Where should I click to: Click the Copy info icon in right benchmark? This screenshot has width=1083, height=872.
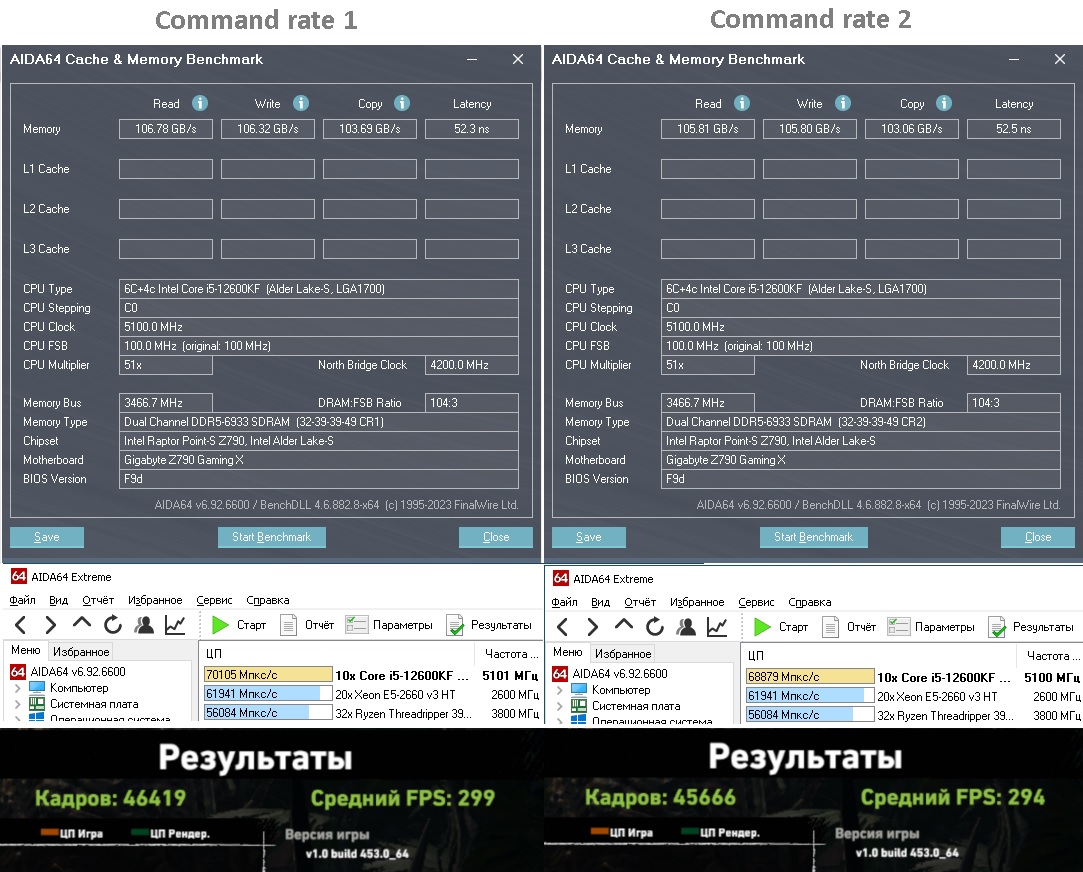tap(944, 103)
